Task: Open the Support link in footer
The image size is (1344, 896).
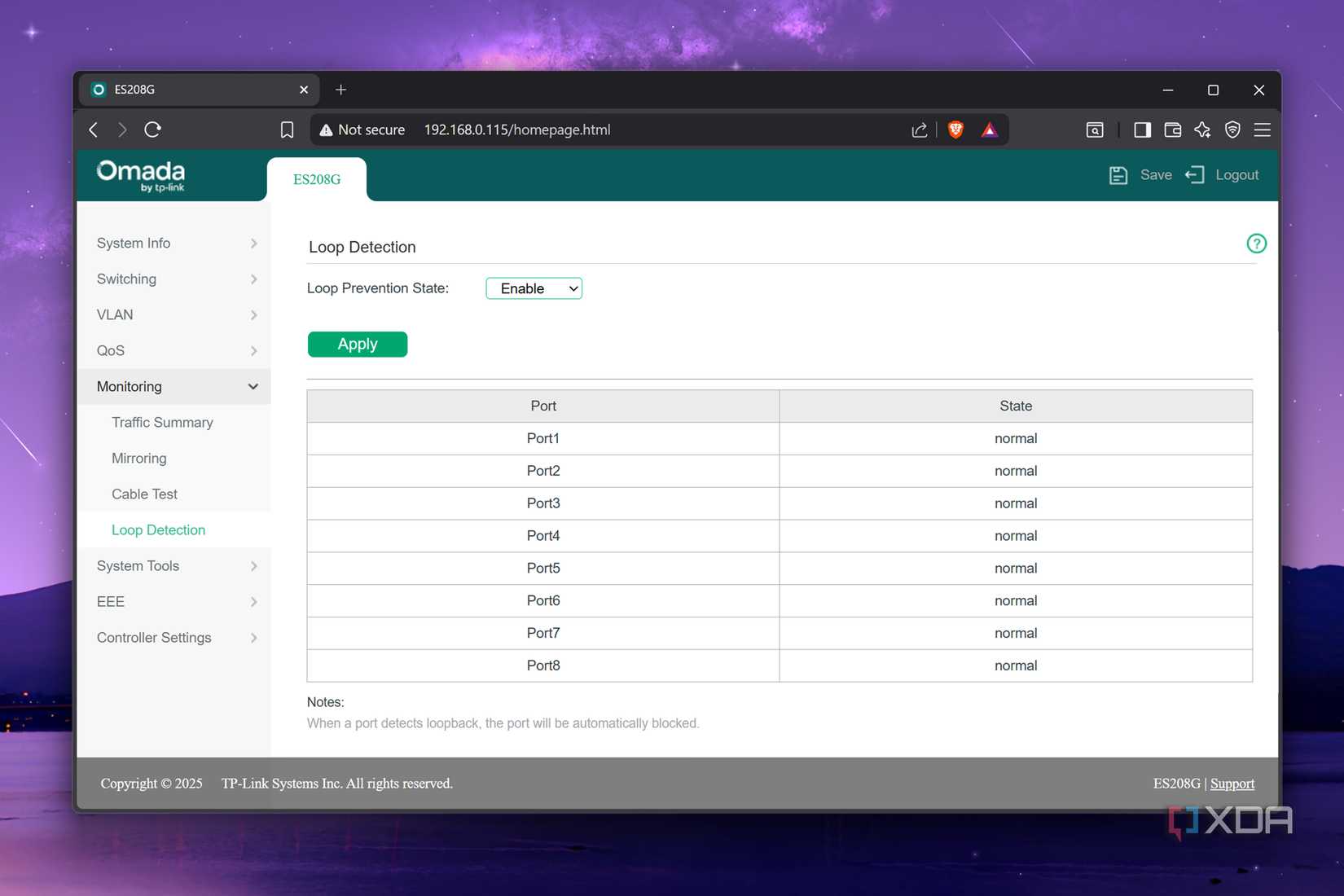Action: 1232,784
